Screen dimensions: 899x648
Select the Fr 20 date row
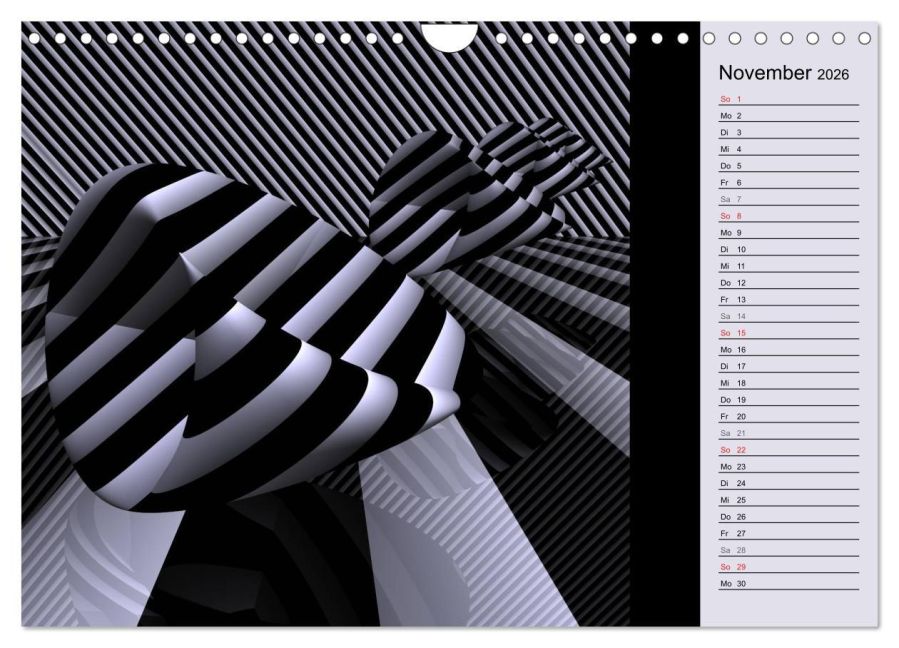789,416
